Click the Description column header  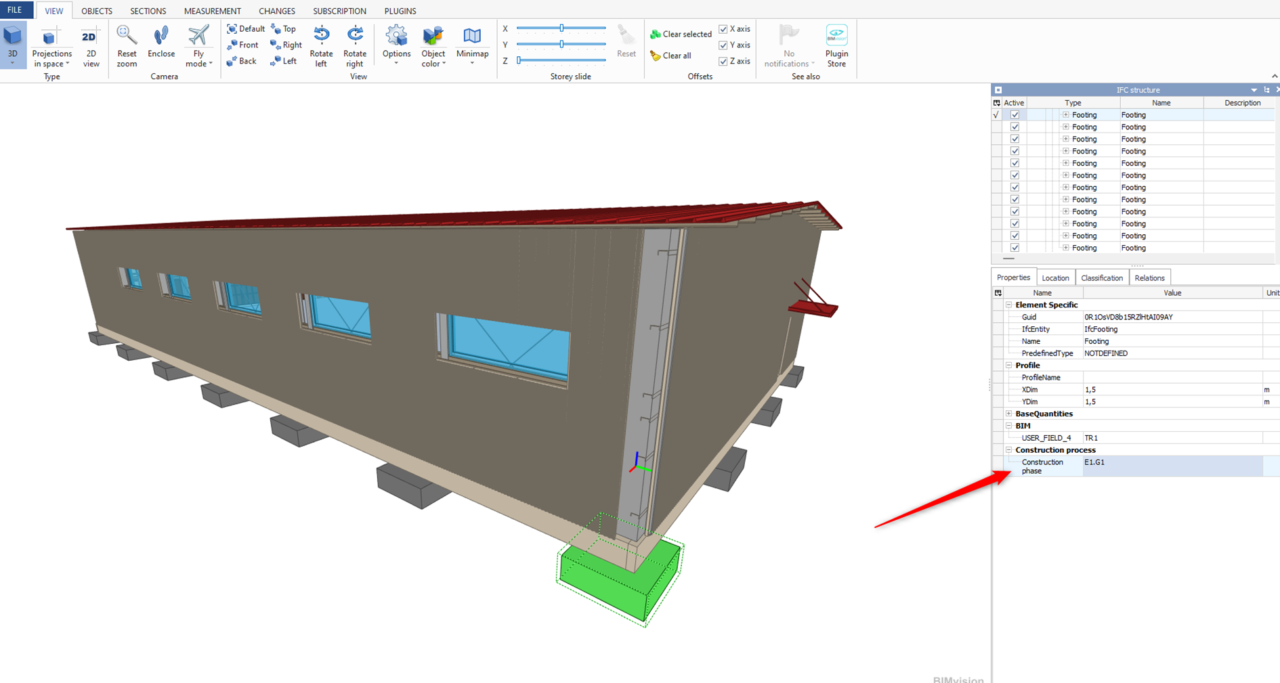click(1242, 103)
